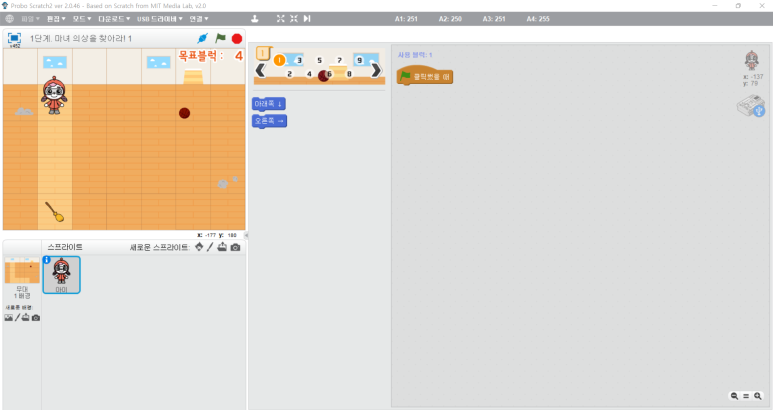The width and height of the screenshot is (773, 410).
Task: Select level 8 in the level map
Action: coord(349,74)
